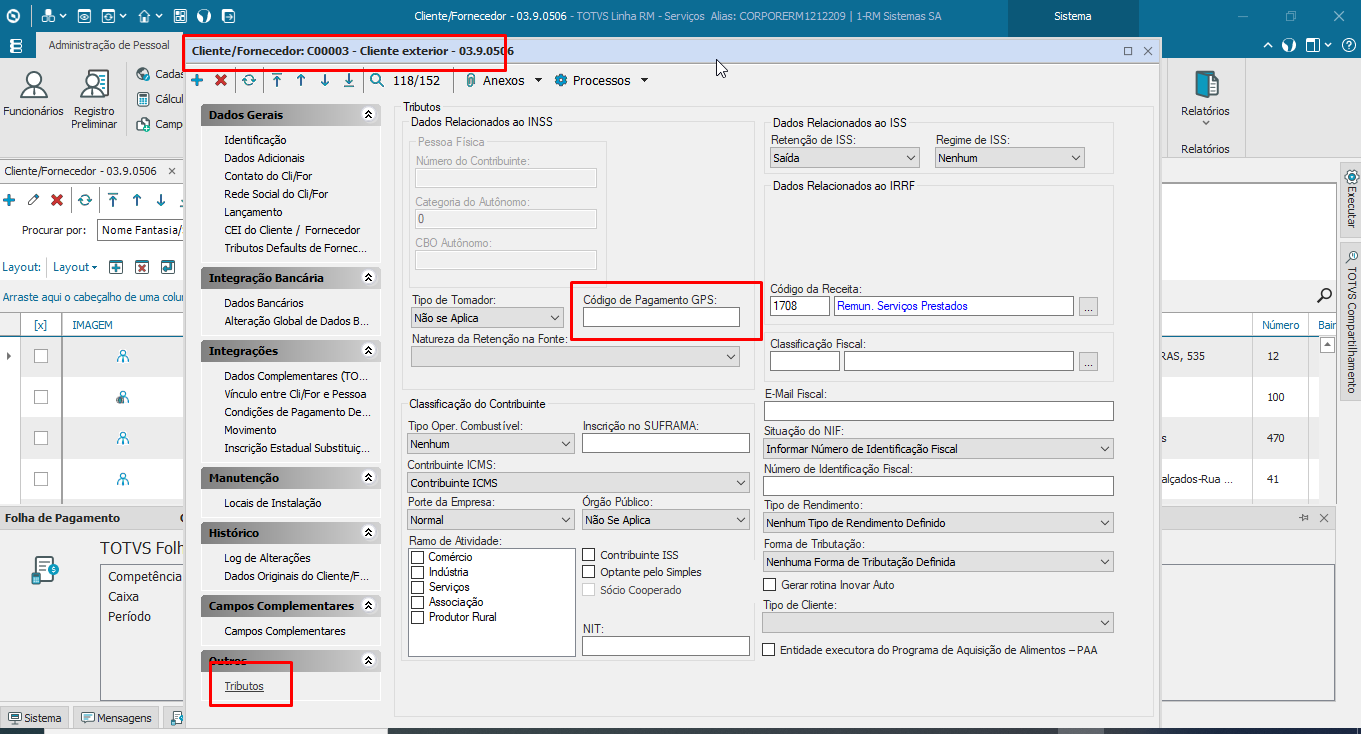Open Campos Complementares link in side menu

pyautogui.click(x=285, y=631)
